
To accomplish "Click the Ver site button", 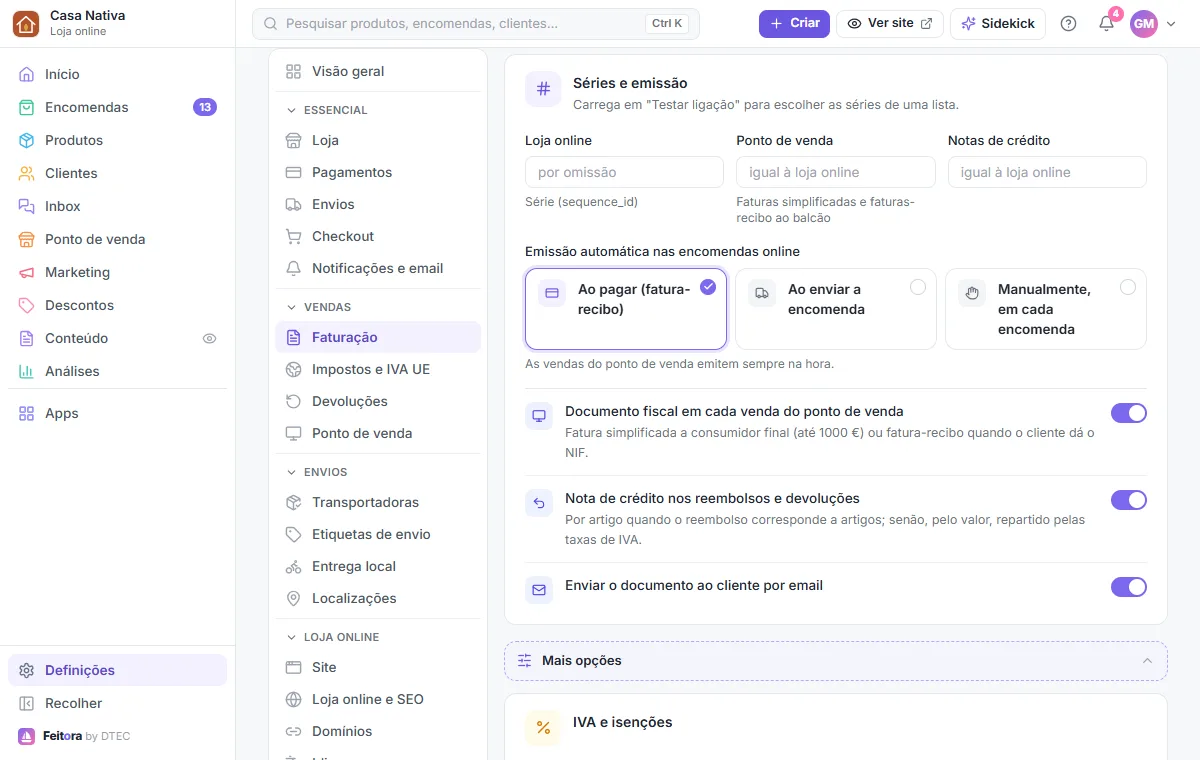I will [x=890, y=23].
